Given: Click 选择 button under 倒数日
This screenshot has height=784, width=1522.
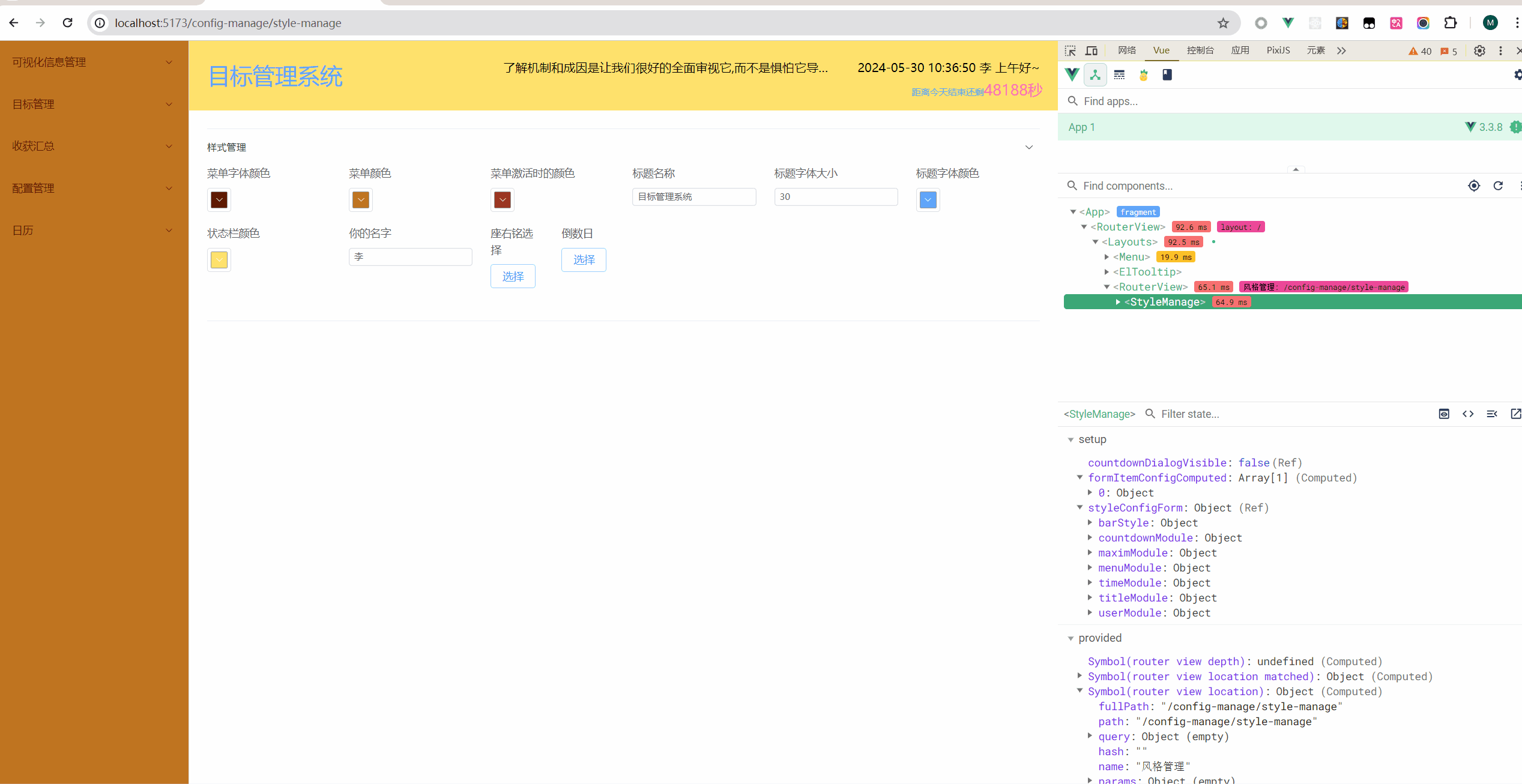Looking at the screenshot, I should click(x=584, y=260).
